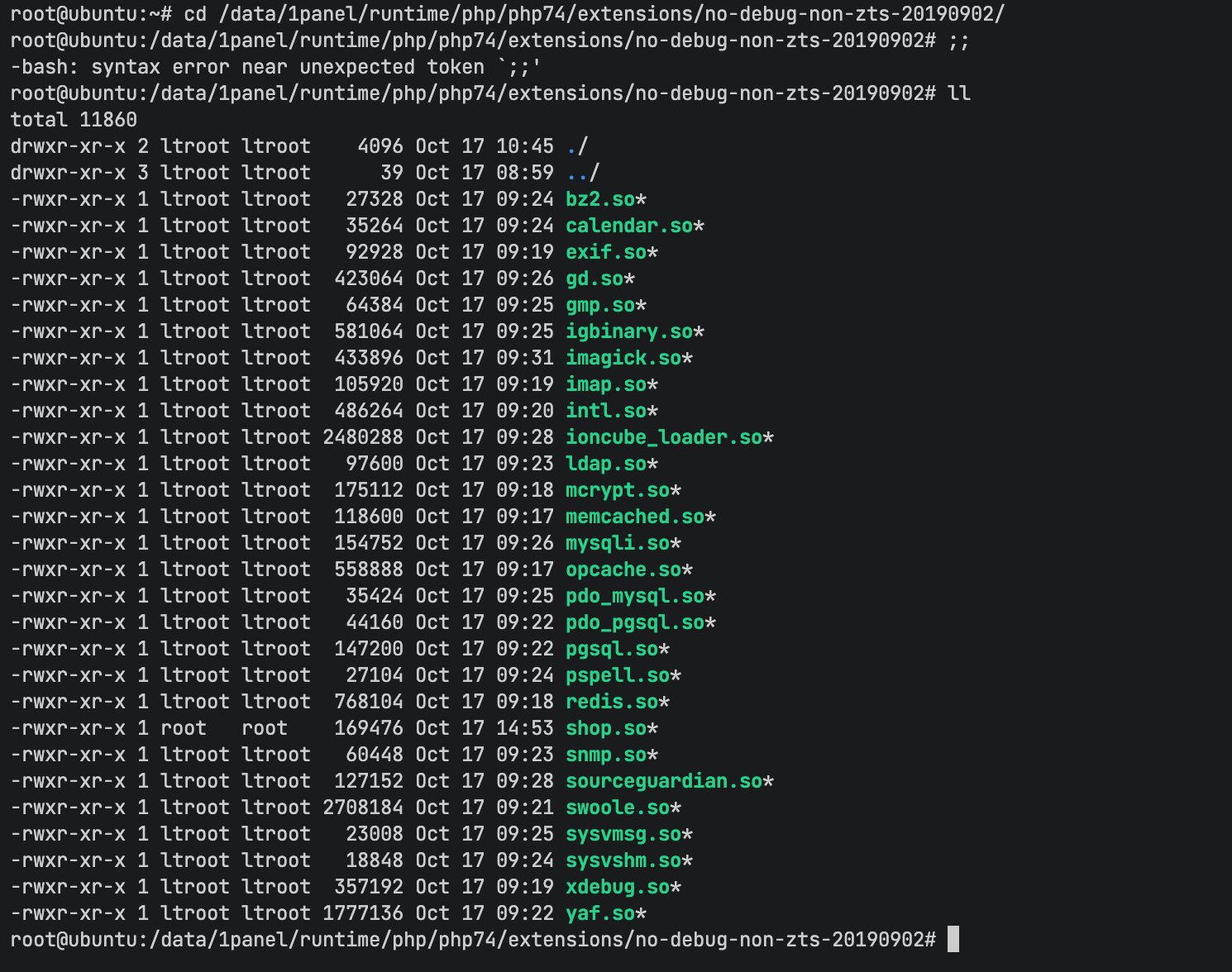This screenshot has width=1232, height=972.
Task: Click on gd.so in listing
Action: tap(595, 279)
